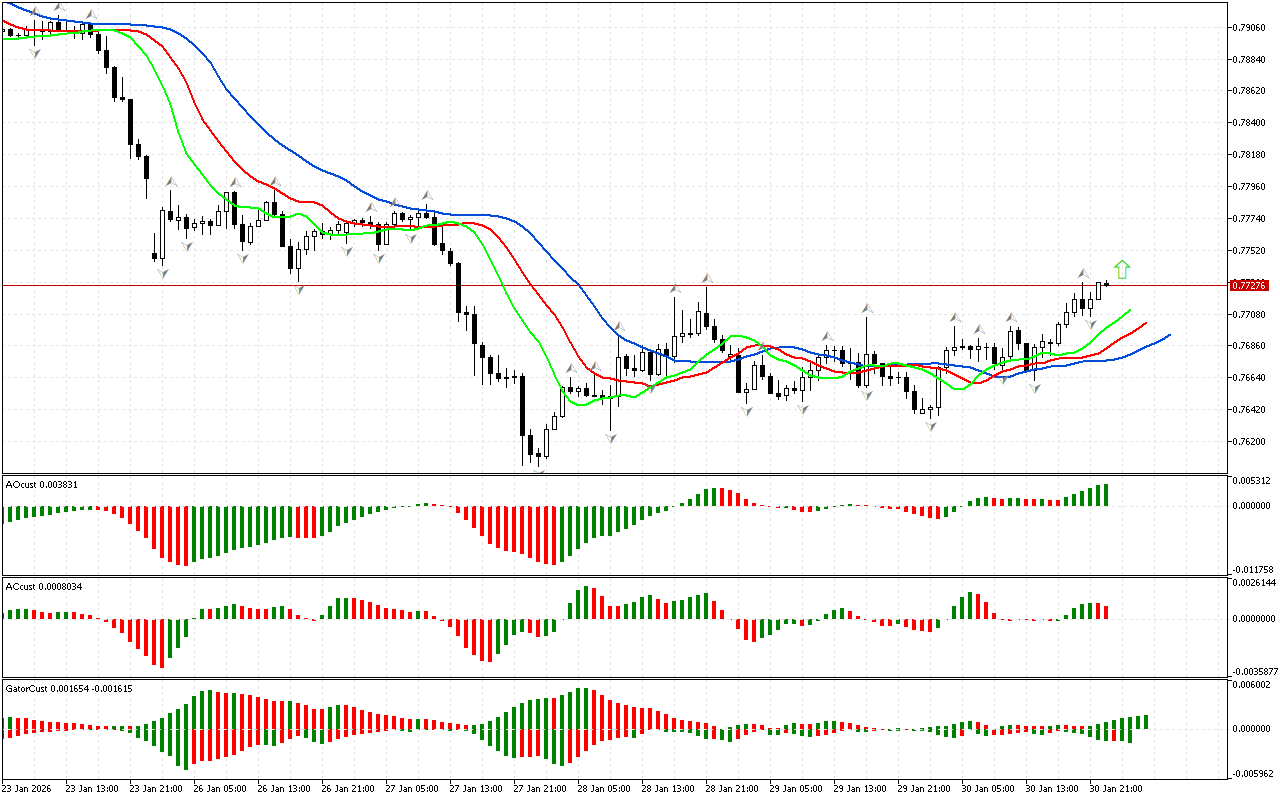Select the tallest green AO bar at far right
1280x800 pixels.
click(x=1106, y=495)
